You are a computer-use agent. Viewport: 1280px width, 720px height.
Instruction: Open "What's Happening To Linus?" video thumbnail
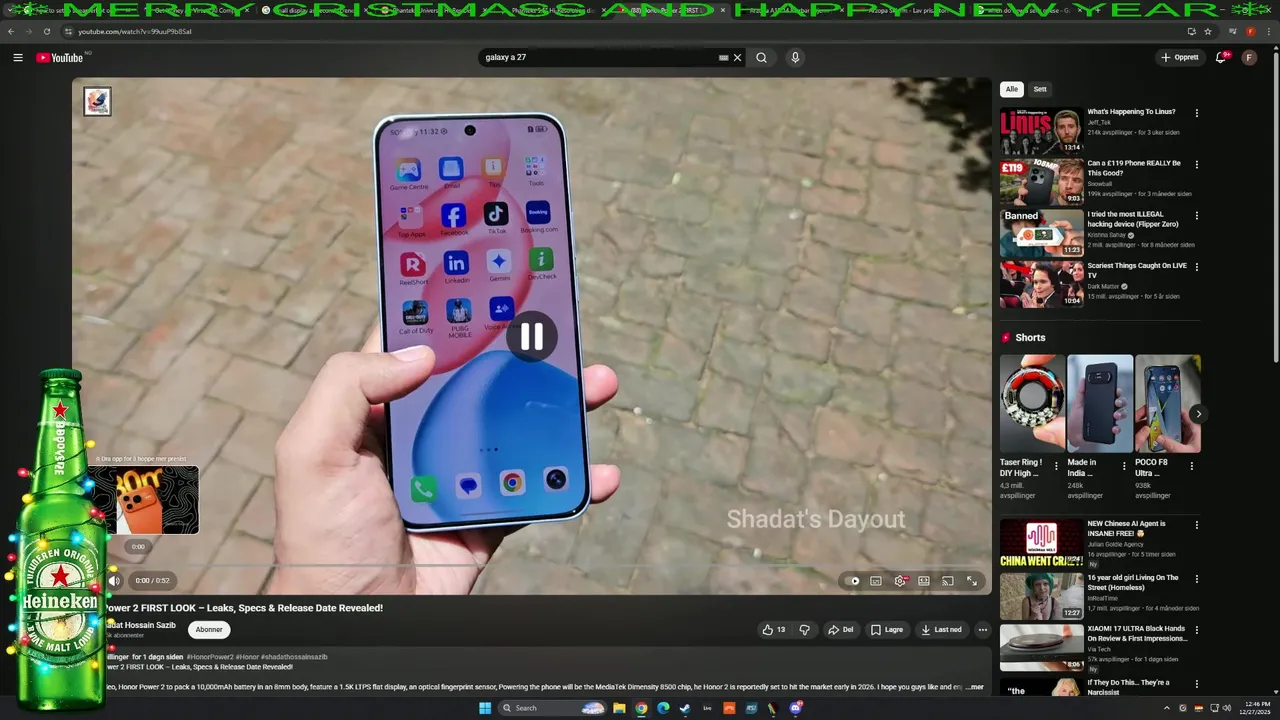[x=1041, y=131]
